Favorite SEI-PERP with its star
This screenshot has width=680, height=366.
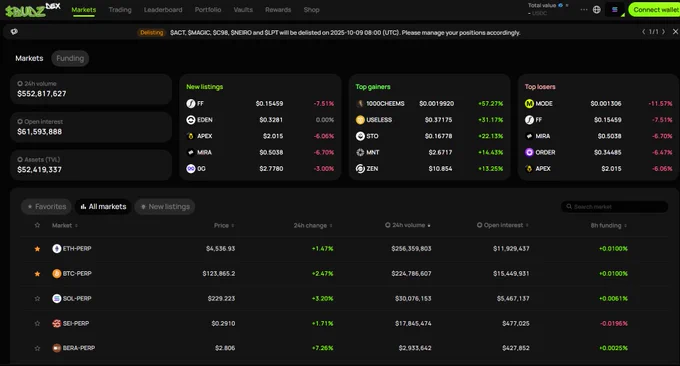coord(37,324)
